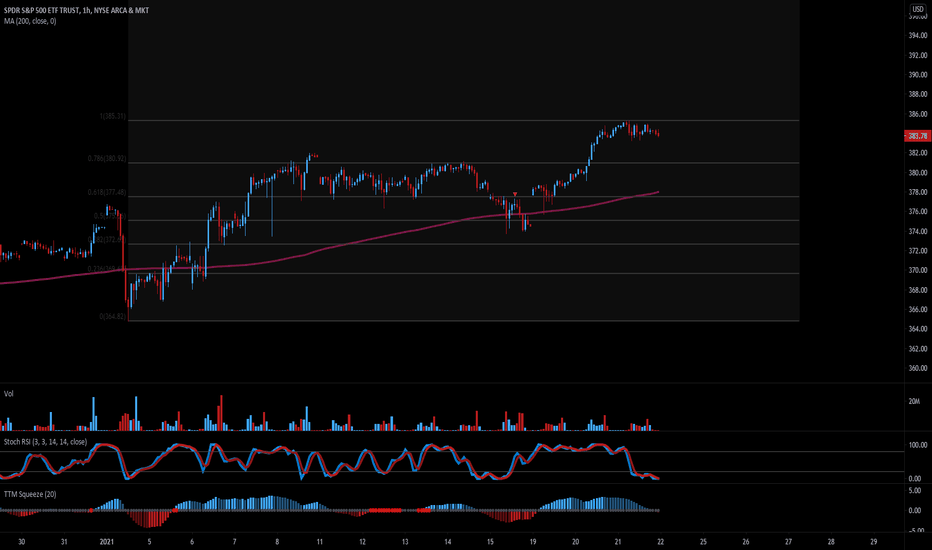The height and width of the screenshot is (550, 932).
Task: Click the 360.00 price axis label
Action: tap(917, 368)
